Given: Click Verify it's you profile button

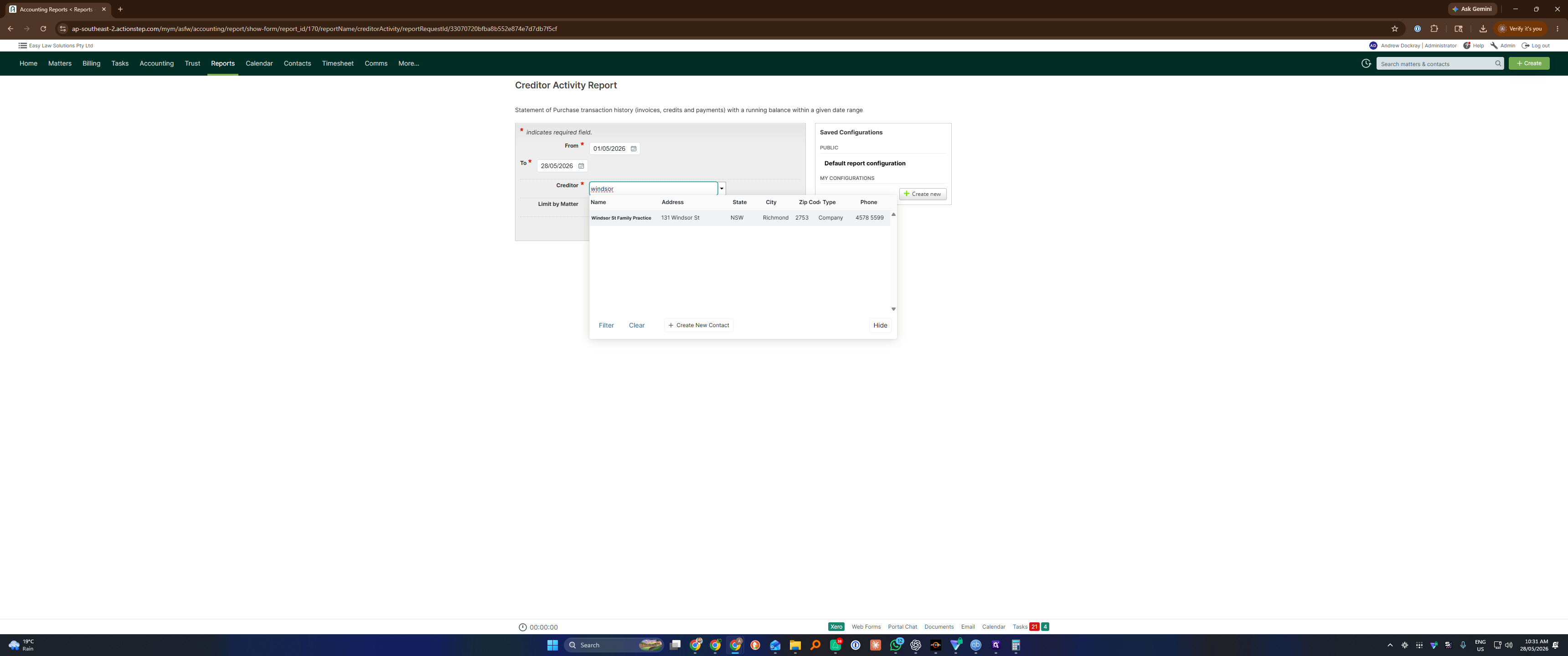Looking at the screenshot, I should [1520, 29].
